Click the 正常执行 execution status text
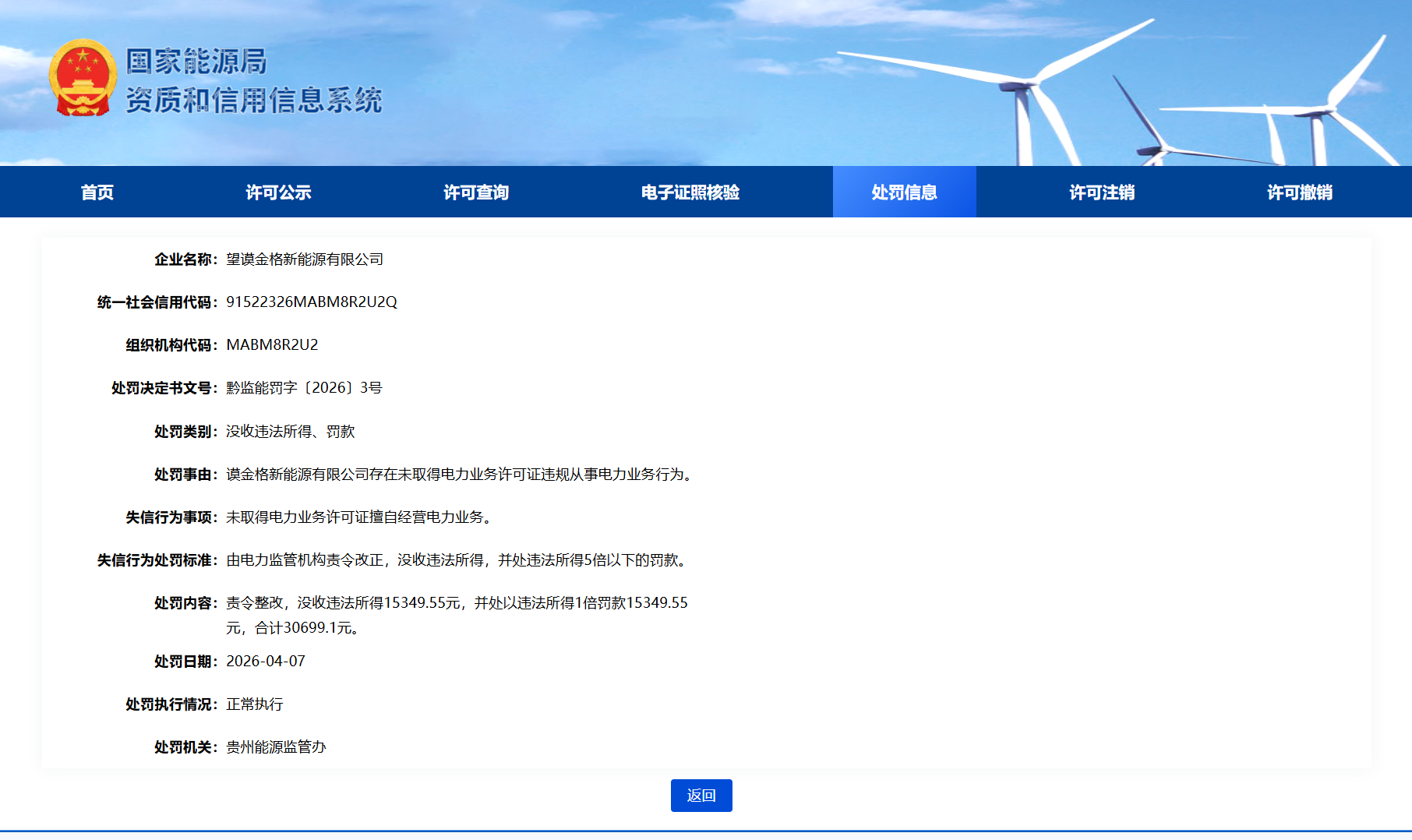This screenshot has height=840, width=1412. [255, 704]
